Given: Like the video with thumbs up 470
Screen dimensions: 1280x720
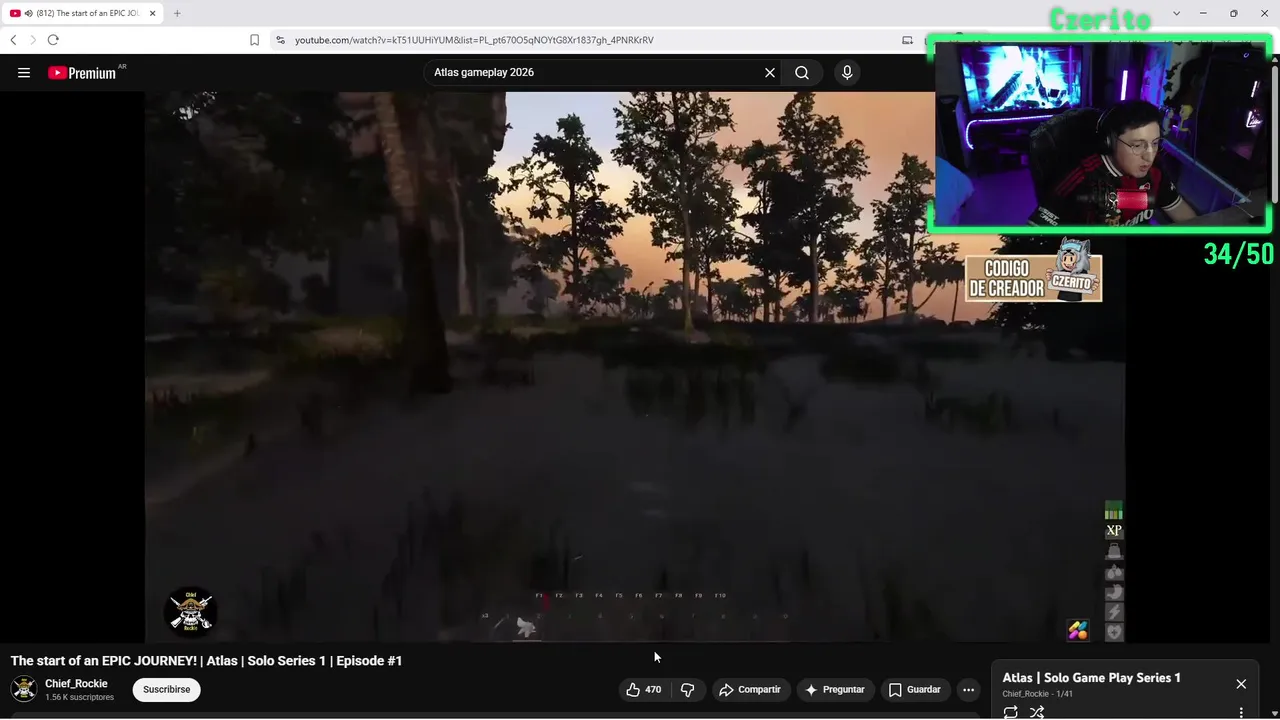Looking at the screenshot, I should tap(644, 689).
